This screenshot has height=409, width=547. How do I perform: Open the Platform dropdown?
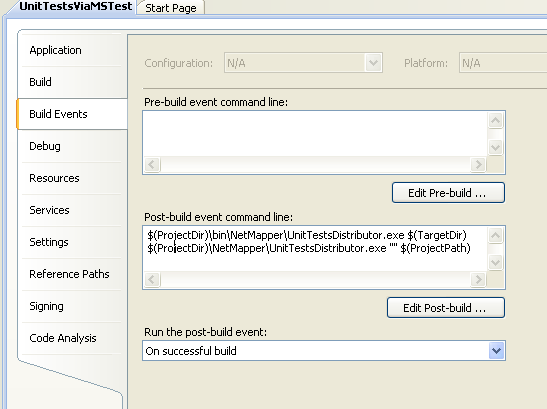pos(503,63)
